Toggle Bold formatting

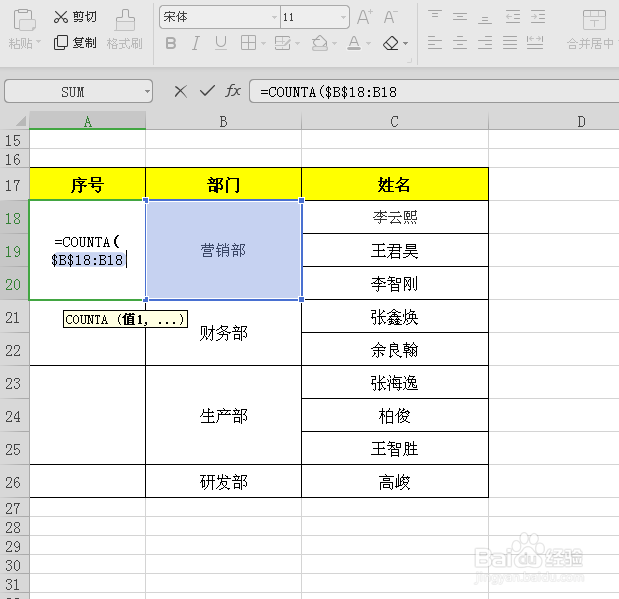[x=171, y=43]
